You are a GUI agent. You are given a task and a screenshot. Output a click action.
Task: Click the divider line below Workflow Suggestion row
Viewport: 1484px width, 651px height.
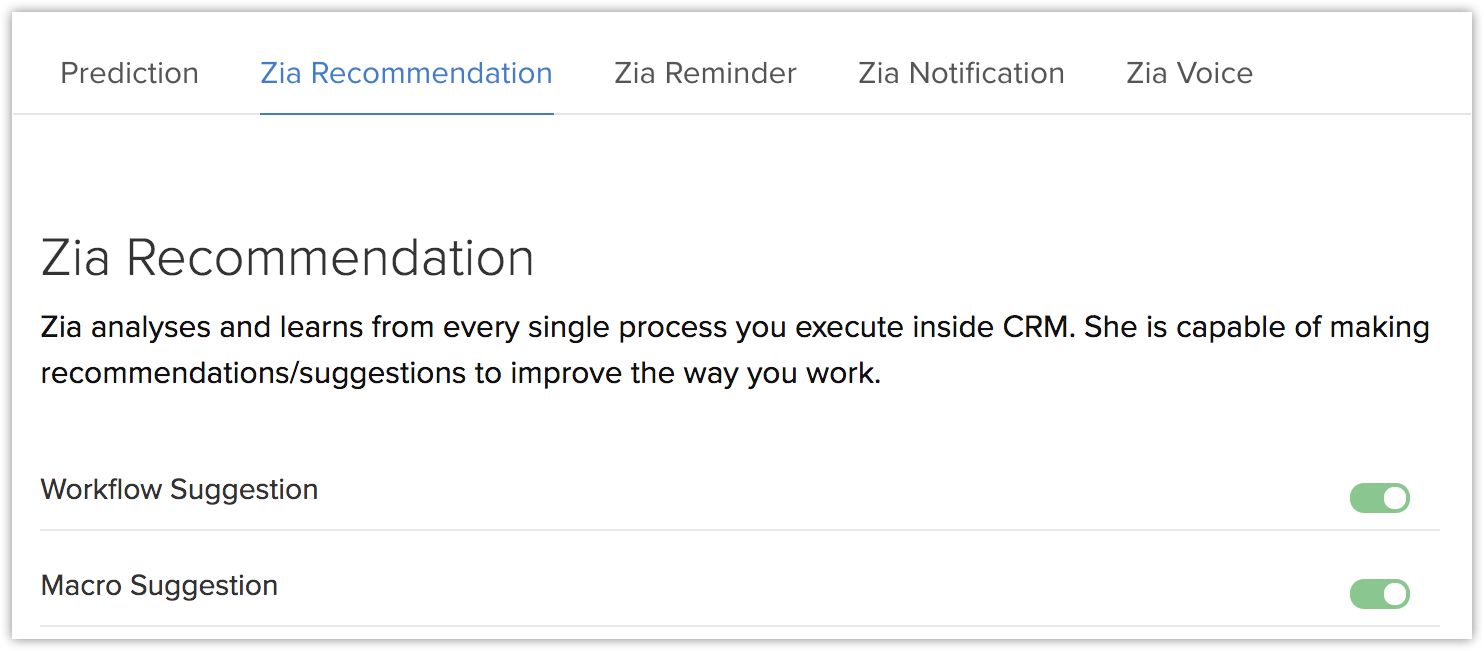click(x=740, y=530)
